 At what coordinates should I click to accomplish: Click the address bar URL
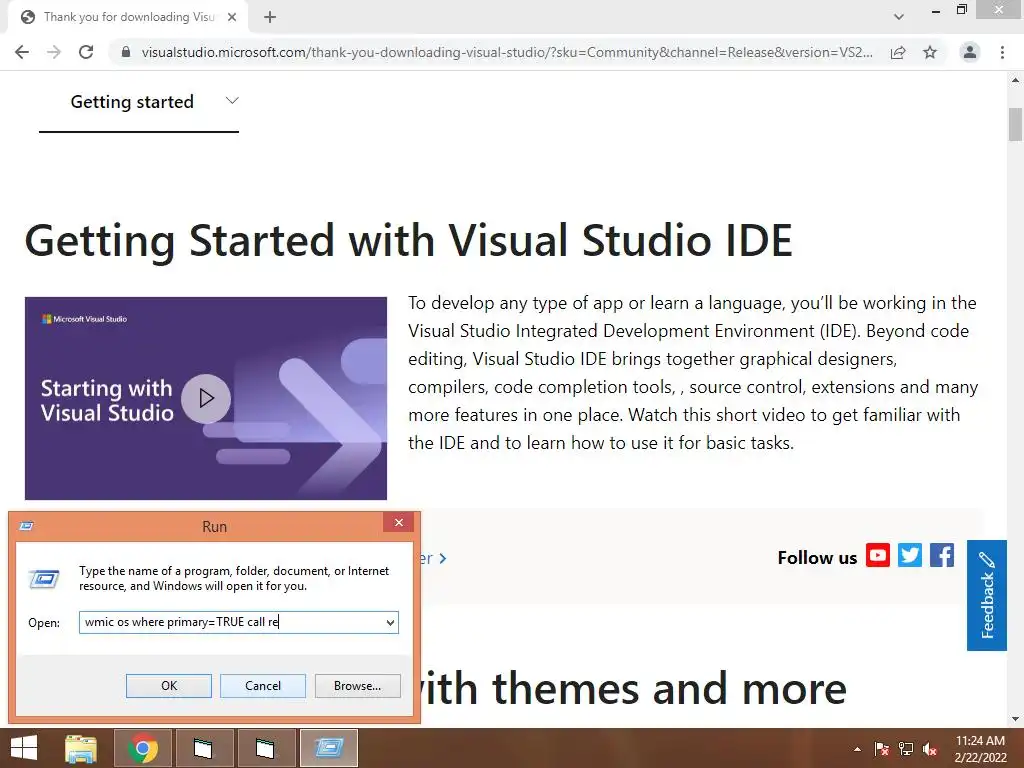click(507, 52)
